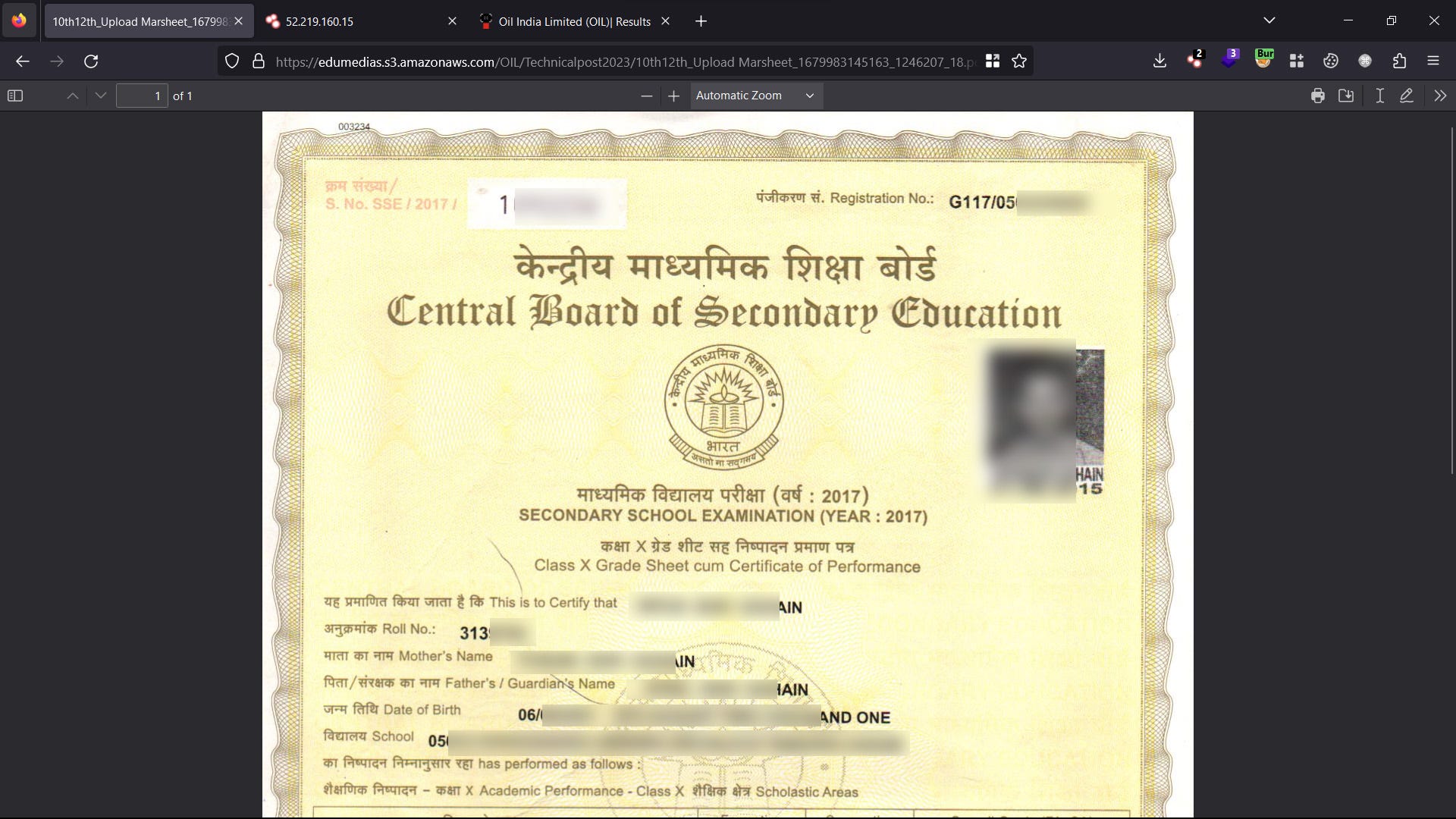Screen dimensions: 1456x819
Task: Open PDF viewer tools menu
Action: [1440, 96]
